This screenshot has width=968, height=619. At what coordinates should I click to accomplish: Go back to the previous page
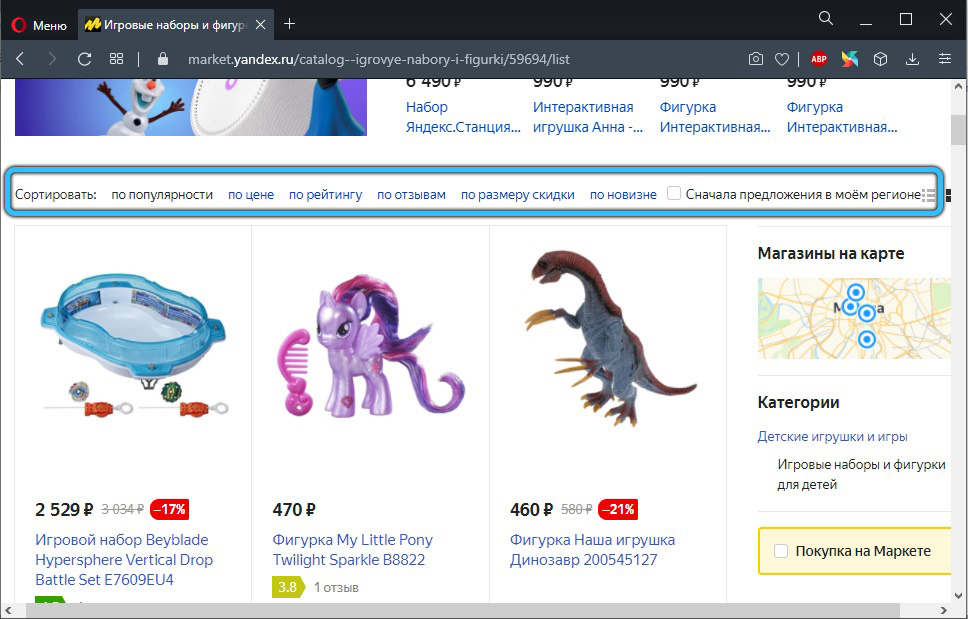coord(20,59)
